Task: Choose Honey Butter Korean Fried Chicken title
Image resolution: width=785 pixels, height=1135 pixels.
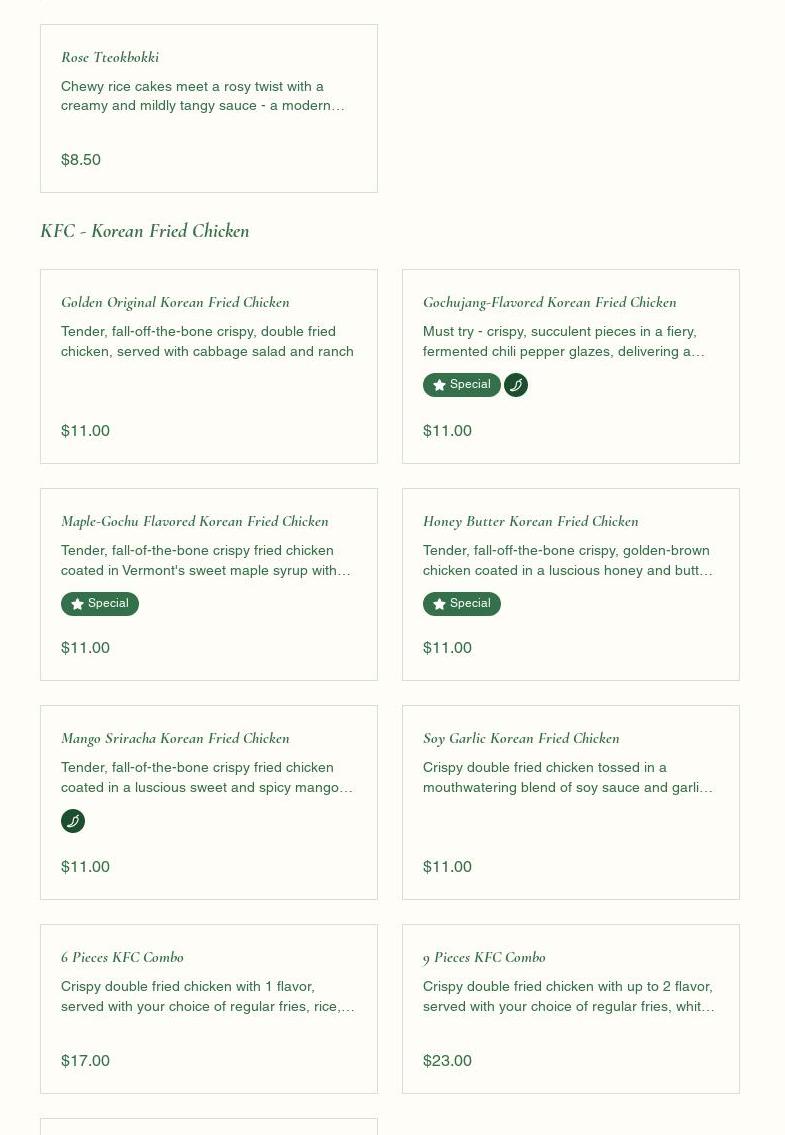Action: point(530,521)
